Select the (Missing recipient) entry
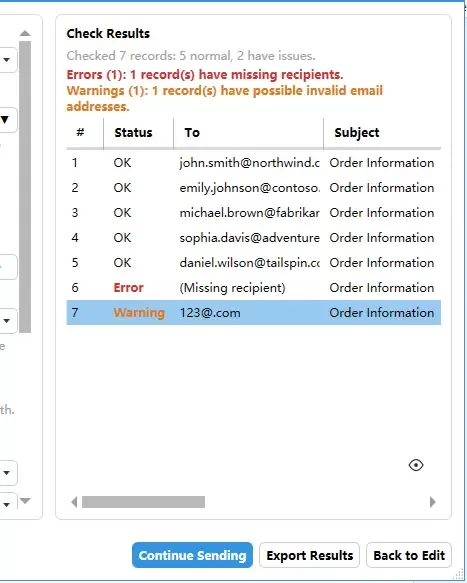467x583 pixels. tap(232, 288)
